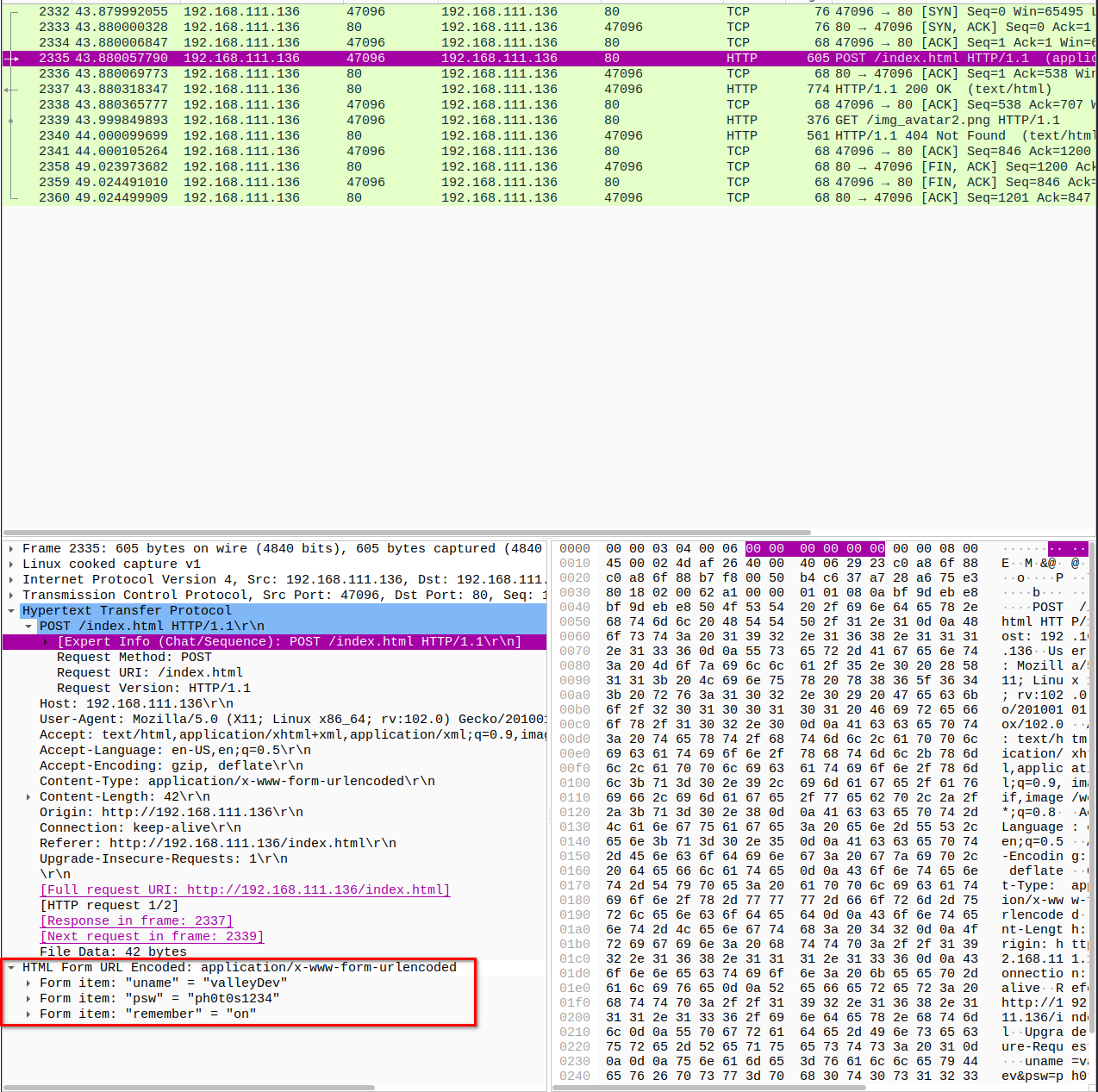The width and height of the screenshot is (1098, 1092).
Task: Open the Full request URI link
Action: [245, 890]
